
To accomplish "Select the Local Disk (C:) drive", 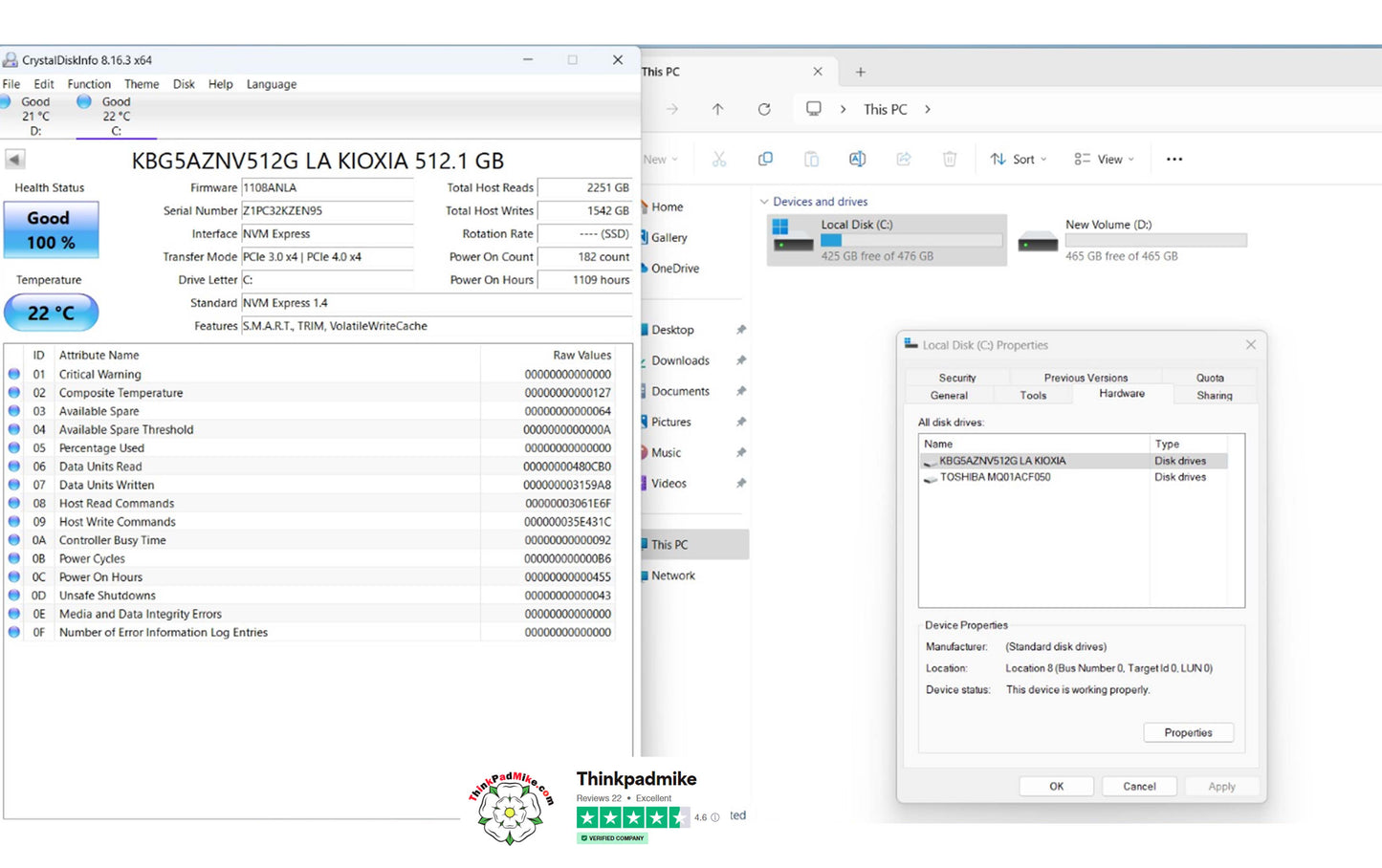I will [x=887, y=240].
